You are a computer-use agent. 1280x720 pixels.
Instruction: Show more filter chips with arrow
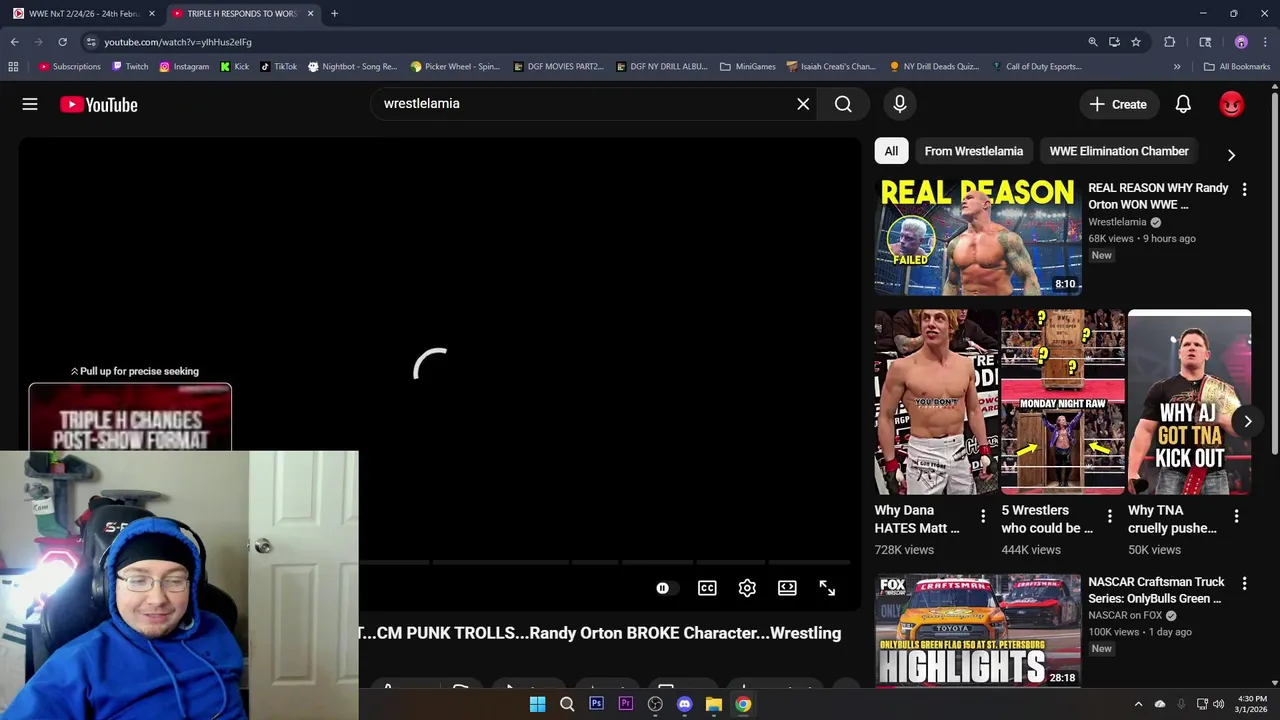(x=1231, y=155)
